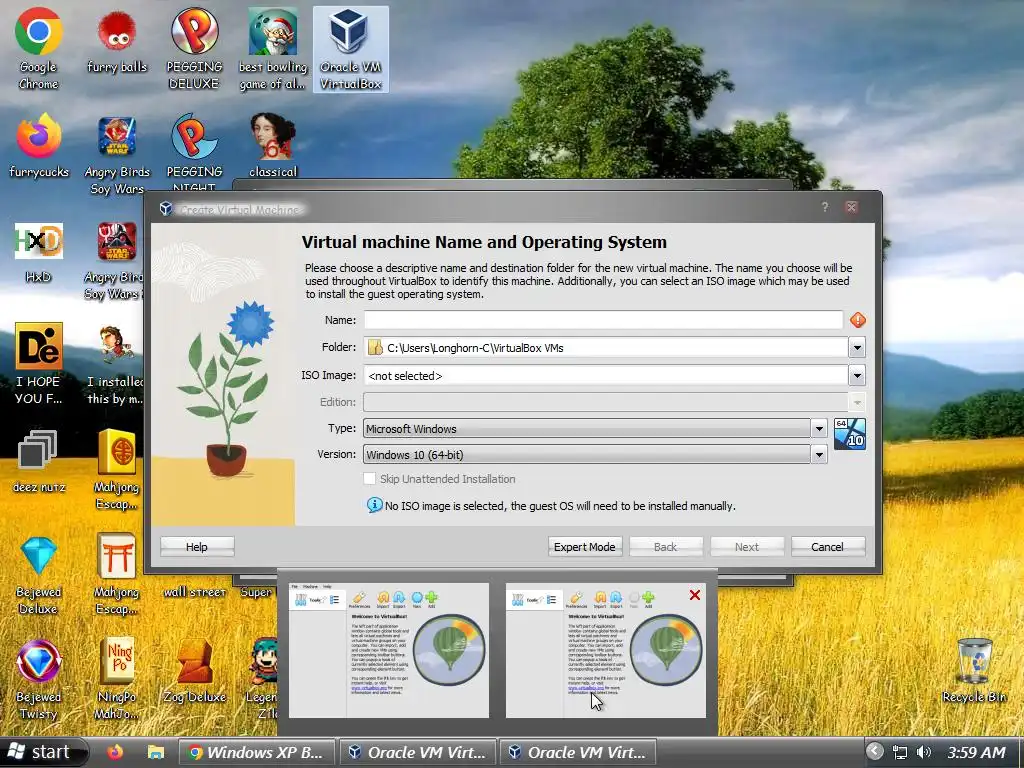This screenshot has width=1024, height=768.
Task: Click the ISO Image not selected field
Action: [x=606, y=376]
